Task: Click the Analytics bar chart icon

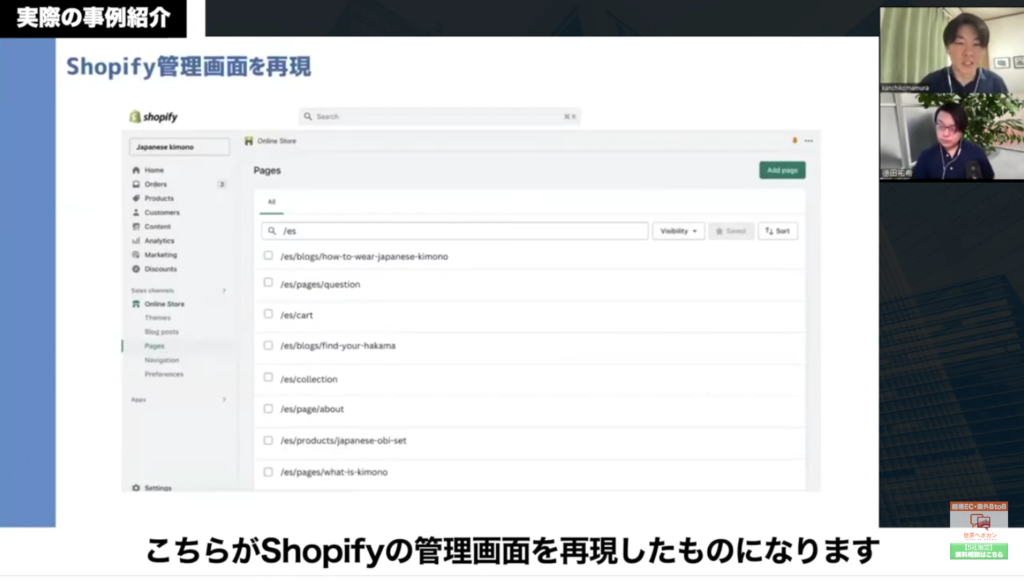Action: pyautogui.click(x=136, y=241)
